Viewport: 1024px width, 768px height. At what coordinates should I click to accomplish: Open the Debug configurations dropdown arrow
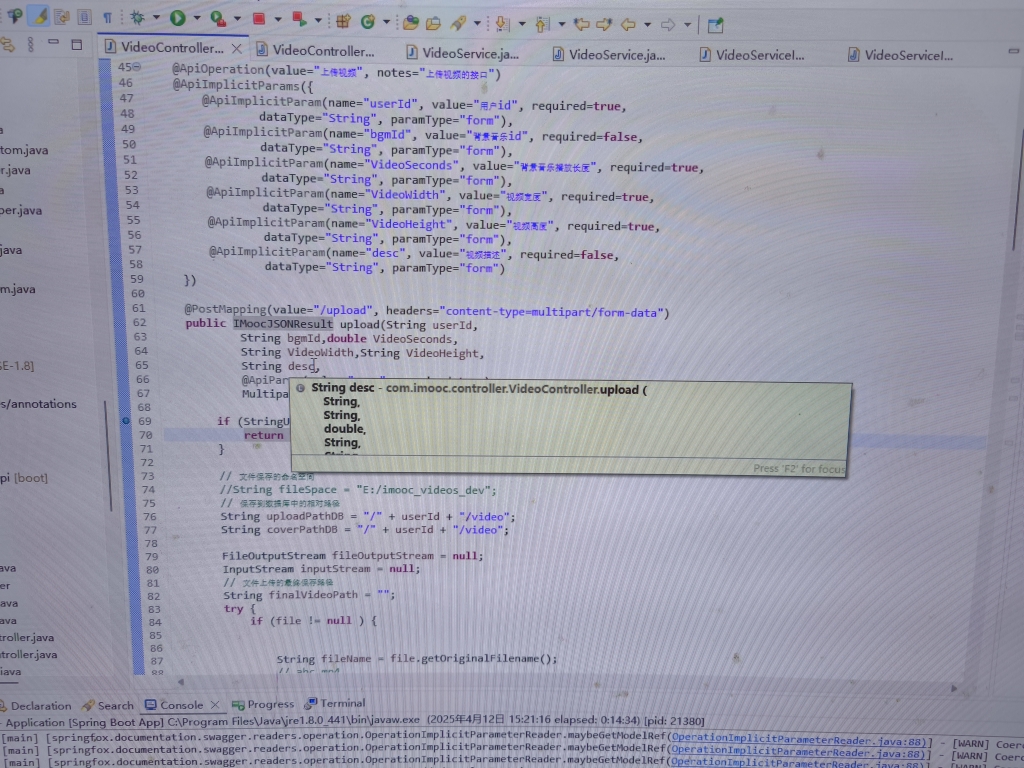[156, 18]
